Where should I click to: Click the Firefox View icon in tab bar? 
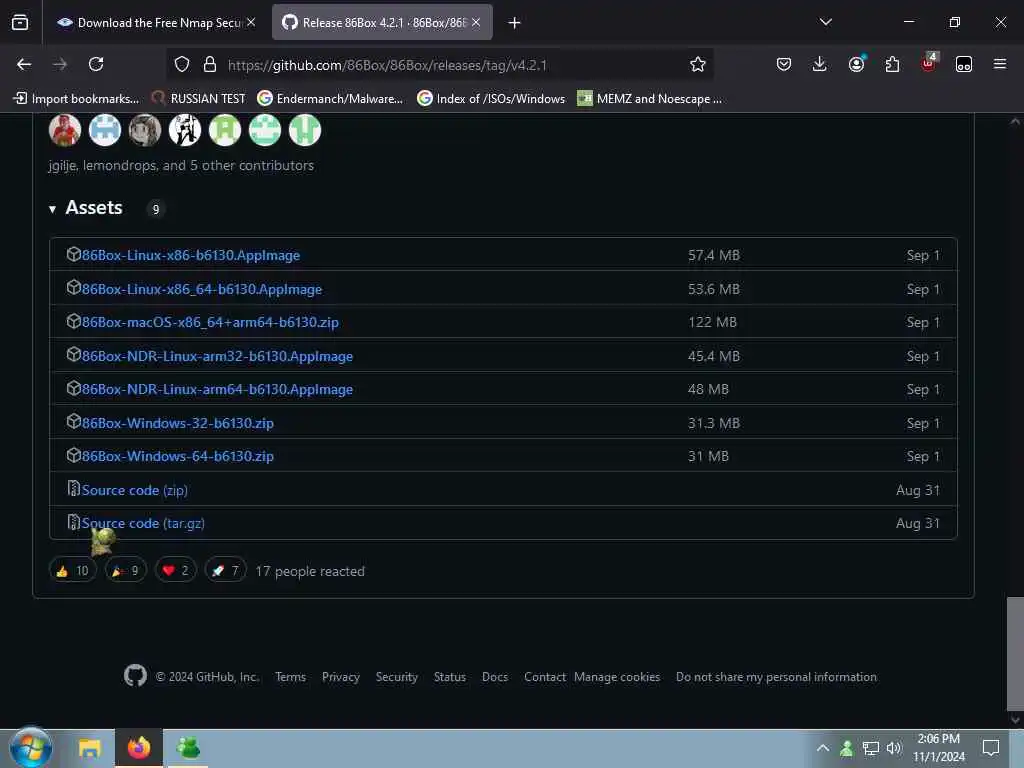pos(20,22)
